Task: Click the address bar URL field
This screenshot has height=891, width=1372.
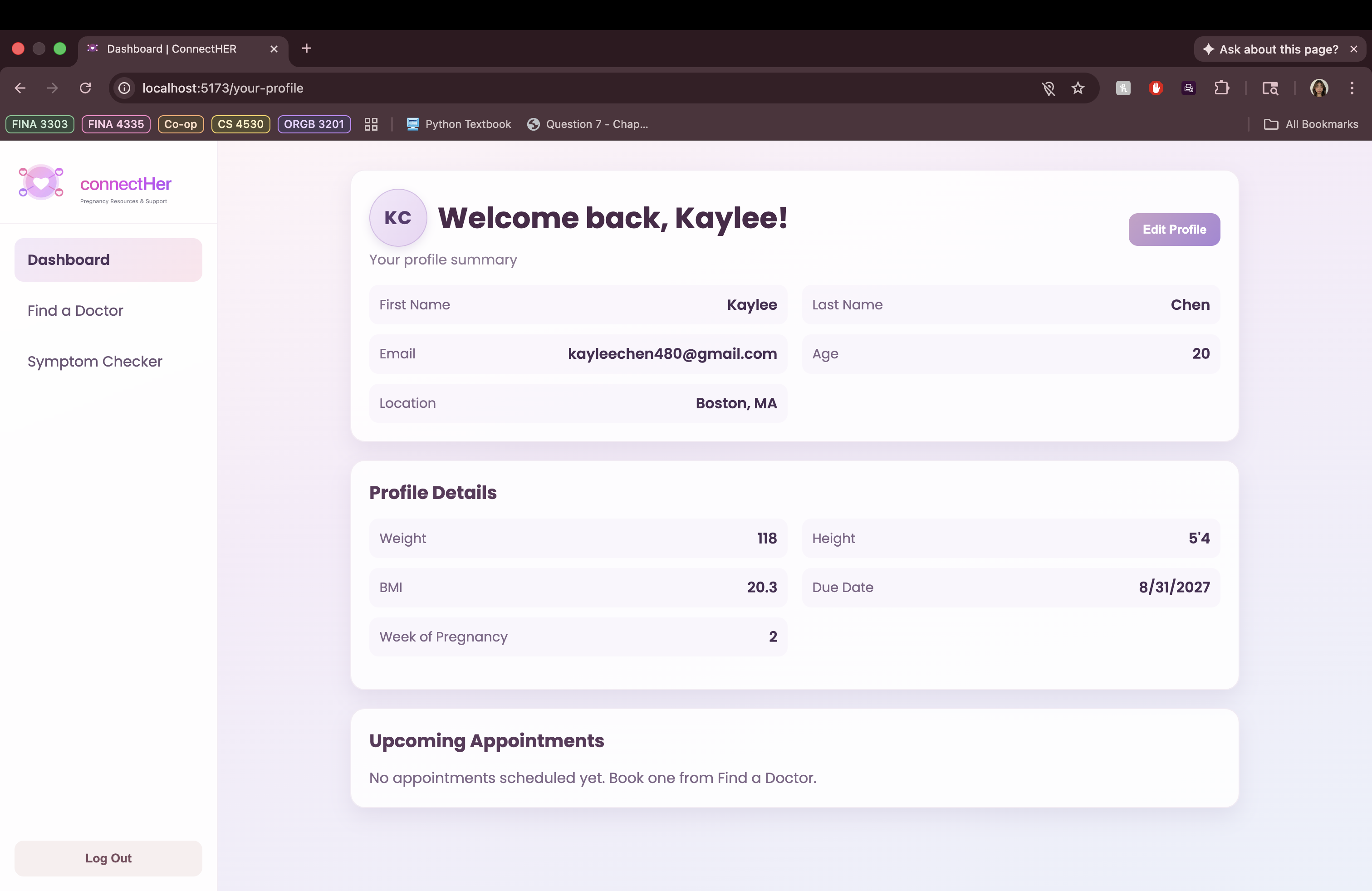Action: [519, 88]
